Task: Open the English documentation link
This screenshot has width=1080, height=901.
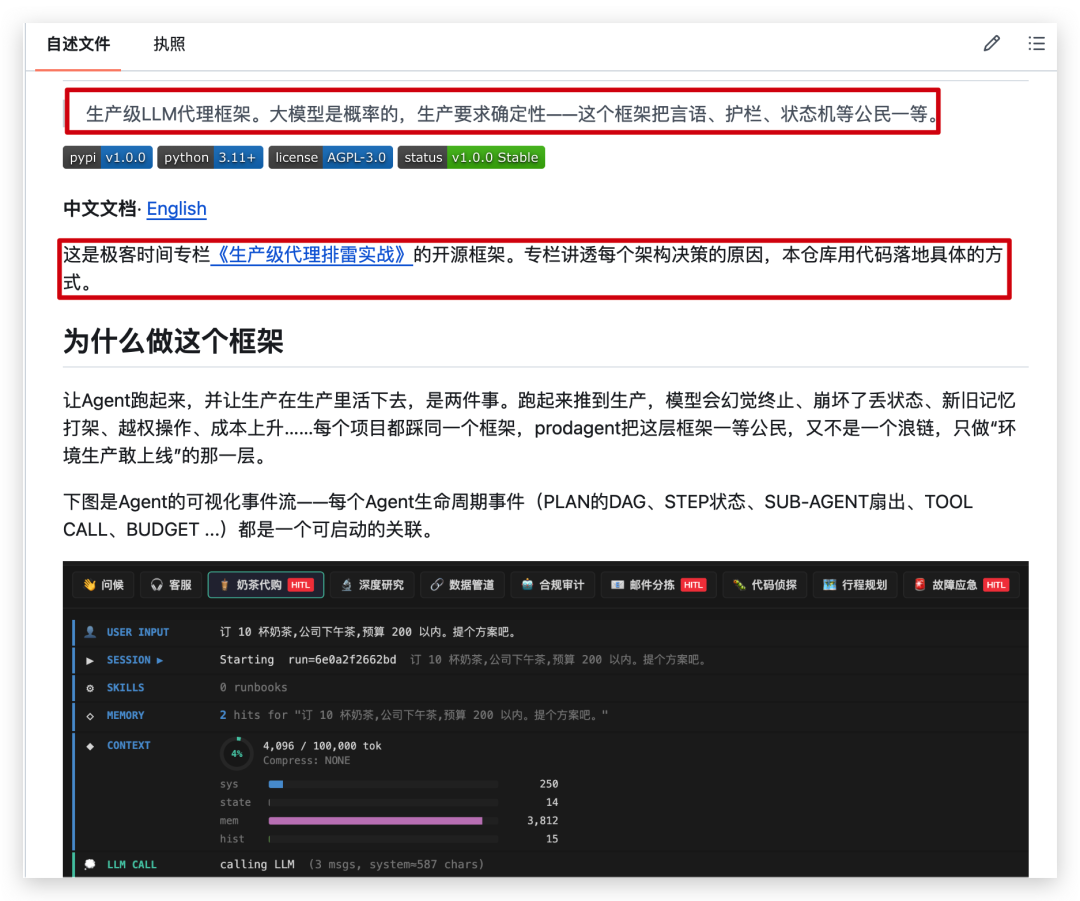Action: [x=176, y=209]
